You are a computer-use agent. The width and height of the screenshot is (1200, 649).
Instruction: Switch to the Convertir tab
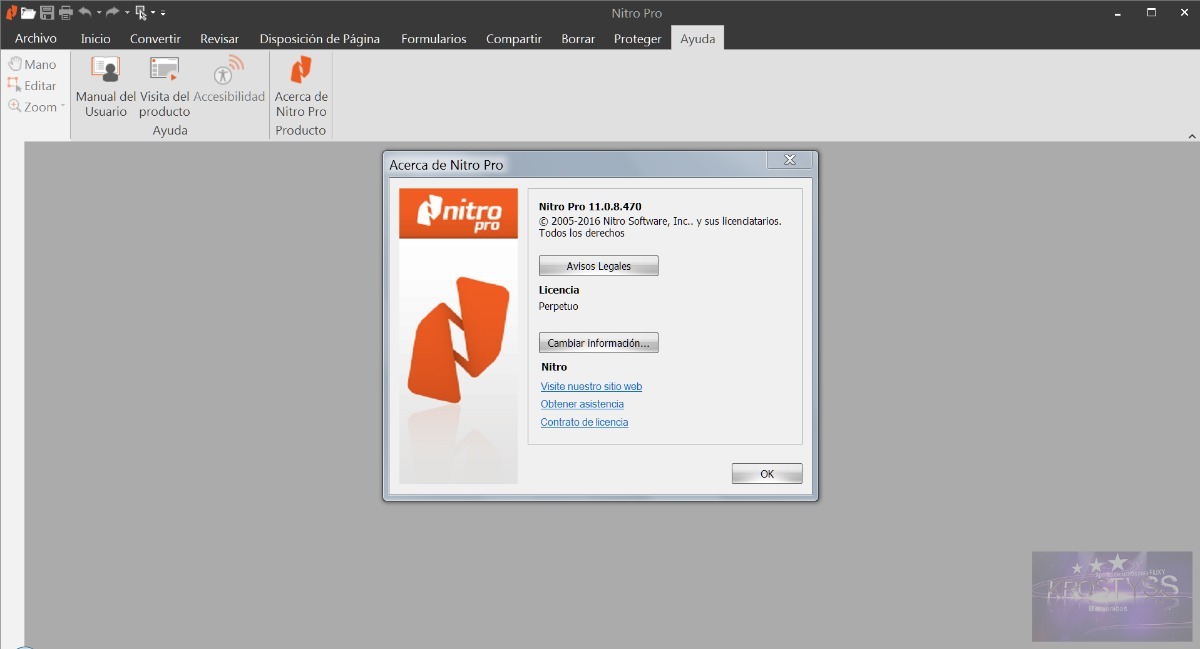point(155,39)
